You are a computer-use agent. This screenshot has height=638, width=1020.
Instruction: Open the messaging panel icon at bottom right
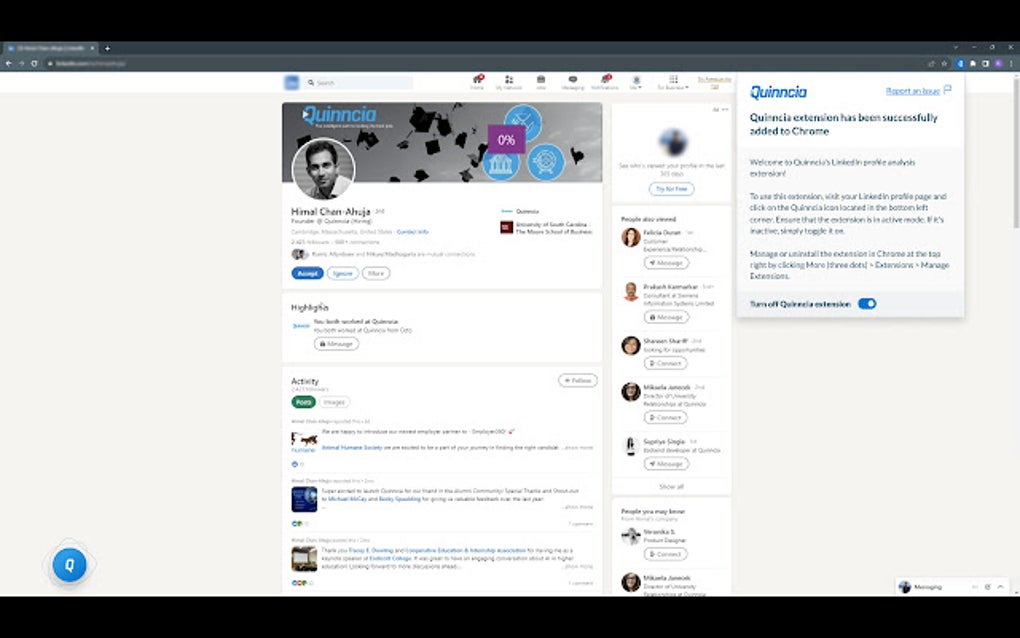[906, 587]
